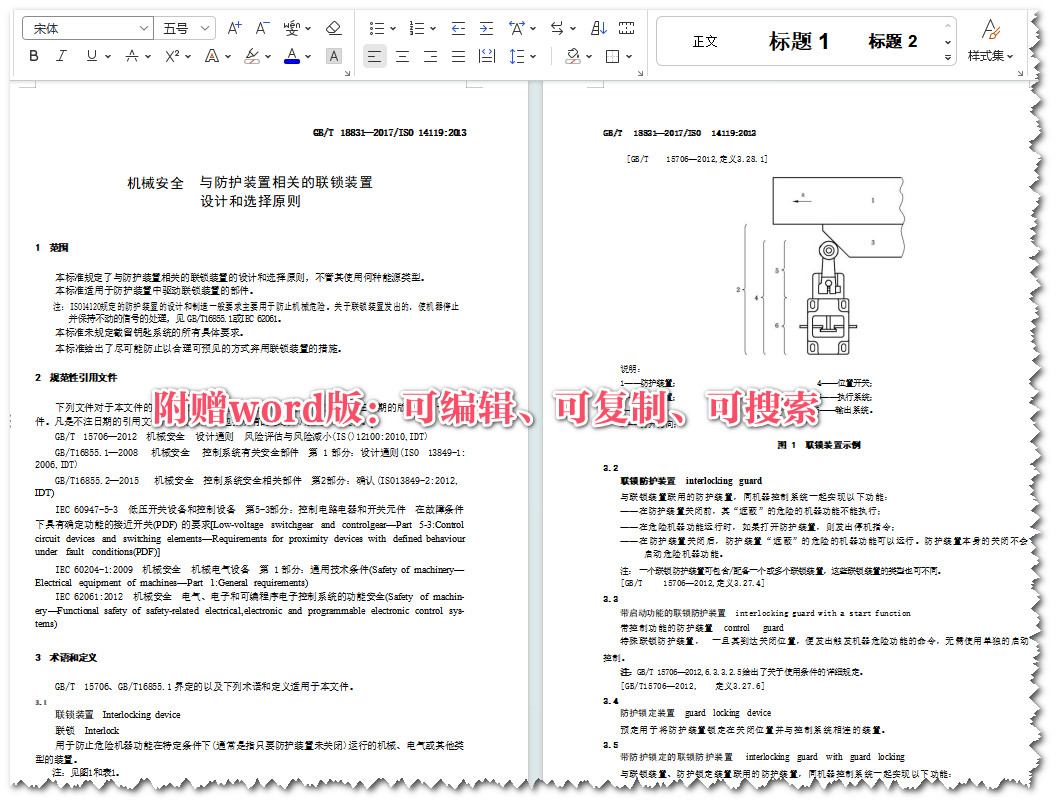The height and width of the screenshot is (806, 1058).
Task: Click the Clear Formatting eraser icon
Action: (x=334, y=28)
